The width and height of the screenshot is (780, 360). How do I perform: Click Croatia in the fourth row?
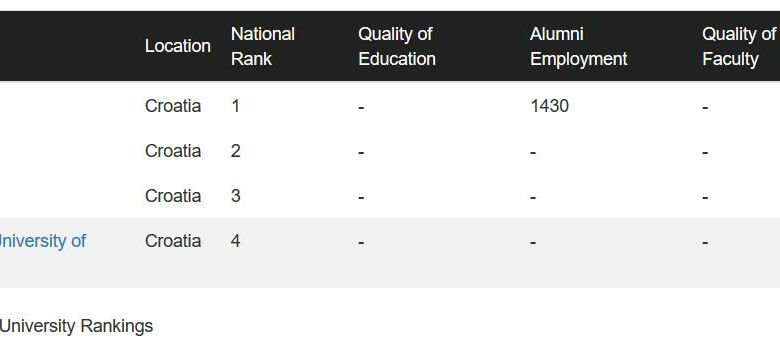[x=173, y=241]
